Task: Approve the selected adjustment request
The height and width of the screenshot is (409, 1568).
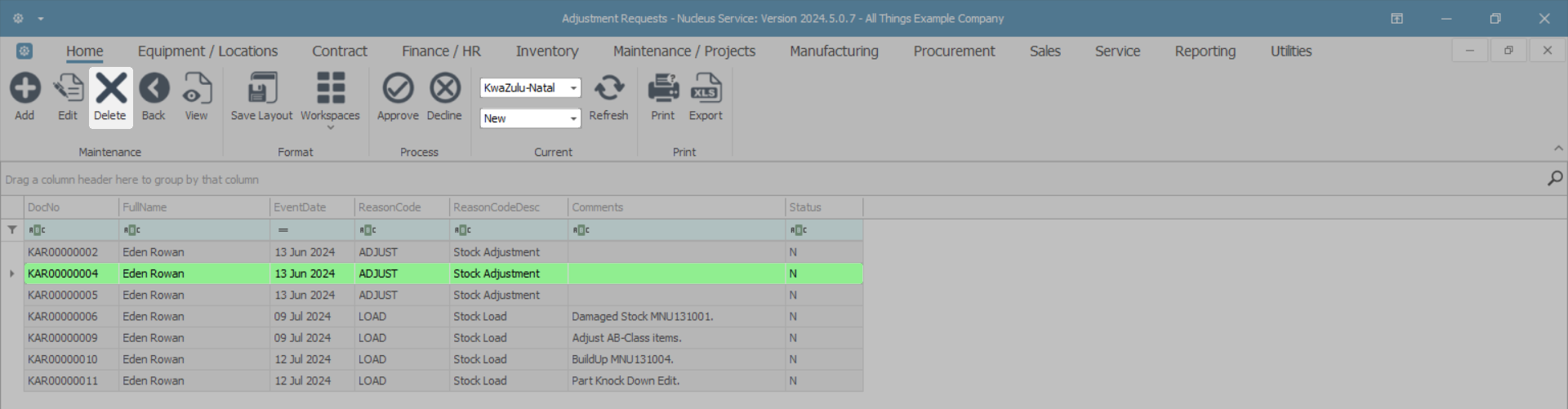Action: [398, 88]
